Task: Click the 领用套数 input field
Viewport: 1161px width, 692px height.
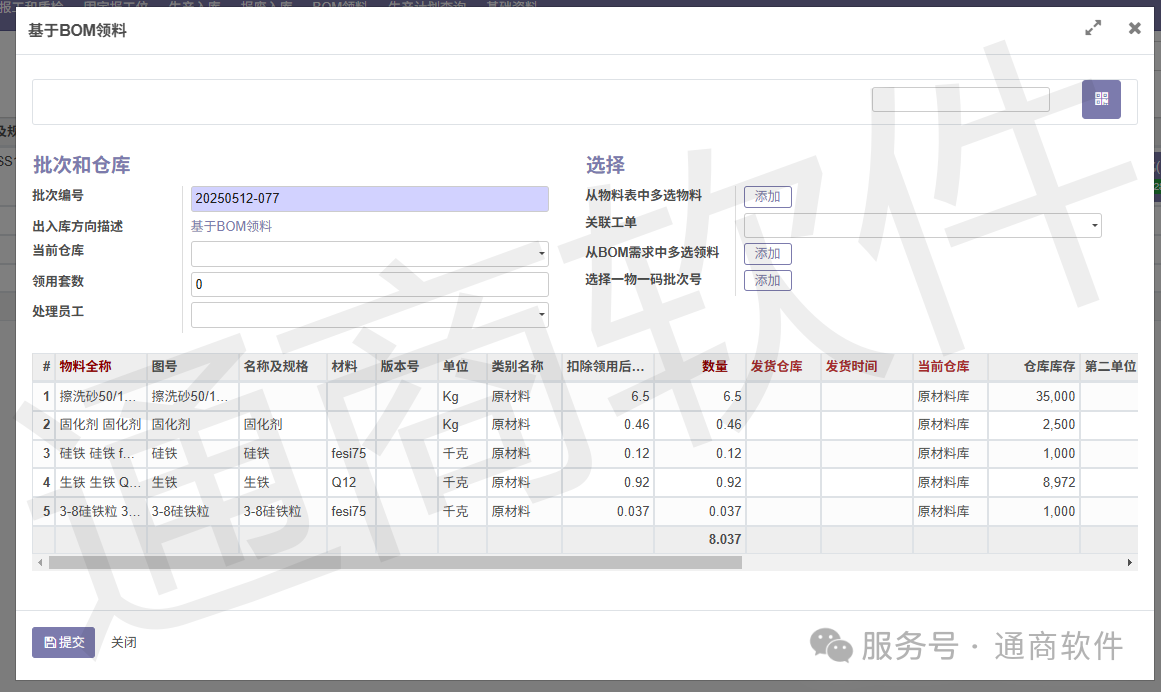Action: click(369, 285)
